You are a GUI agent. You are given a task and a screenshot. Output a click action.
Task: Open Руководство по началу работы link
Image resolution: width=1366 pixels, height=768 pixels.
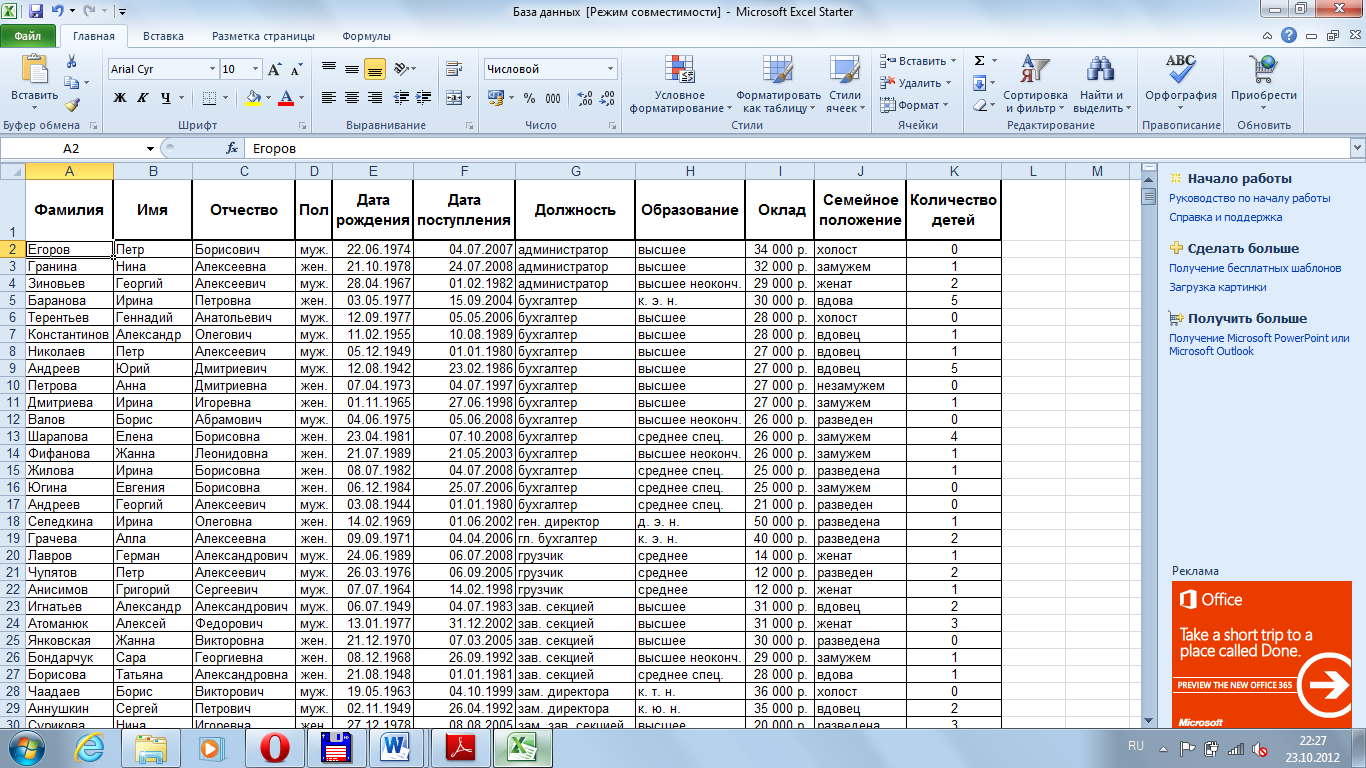(x=1249, y=198)
